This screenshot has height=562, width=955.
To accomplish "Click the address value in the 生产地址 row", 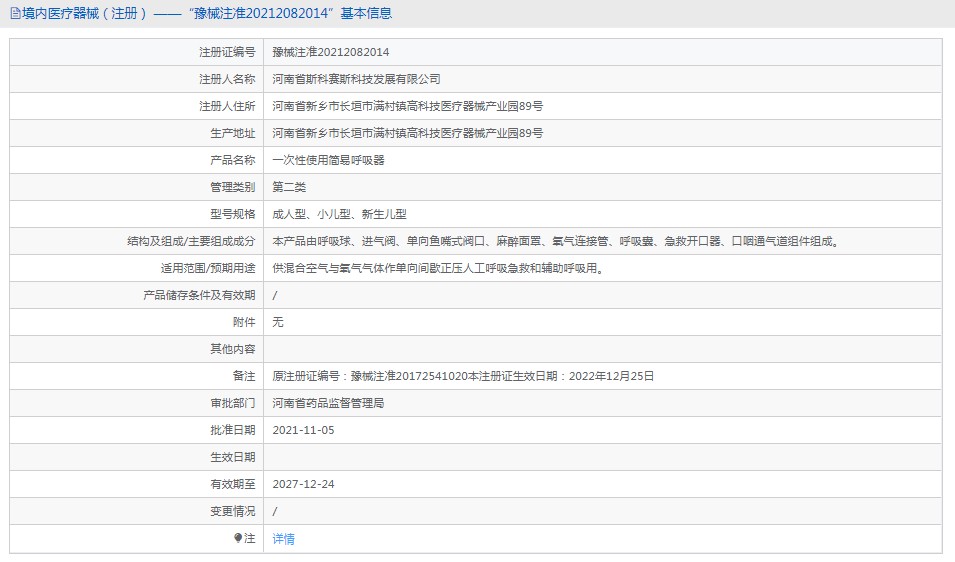I will [x=407, y=133].
